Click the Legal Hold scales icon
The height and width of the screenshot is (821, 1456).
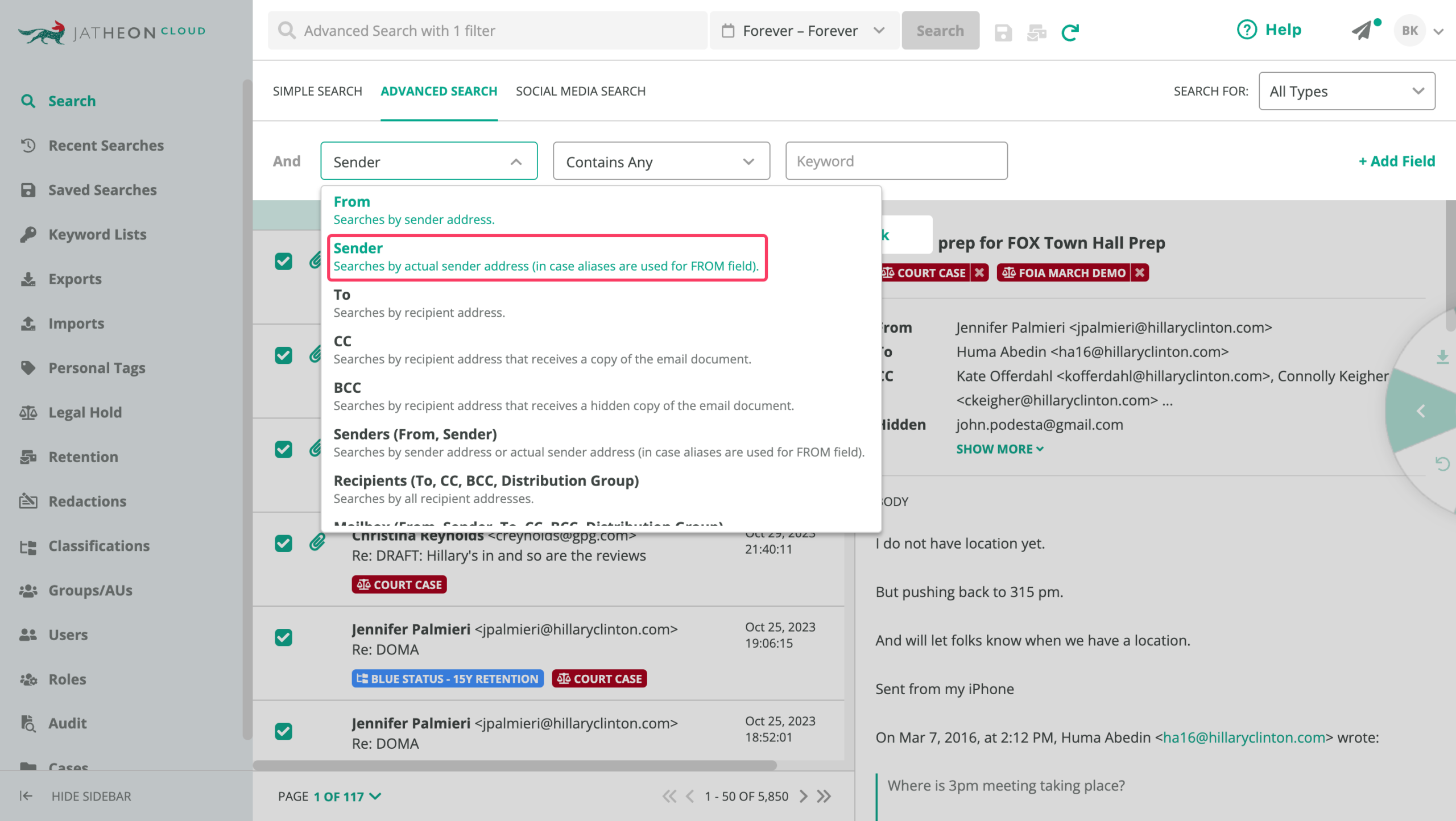tap(28, 412)
